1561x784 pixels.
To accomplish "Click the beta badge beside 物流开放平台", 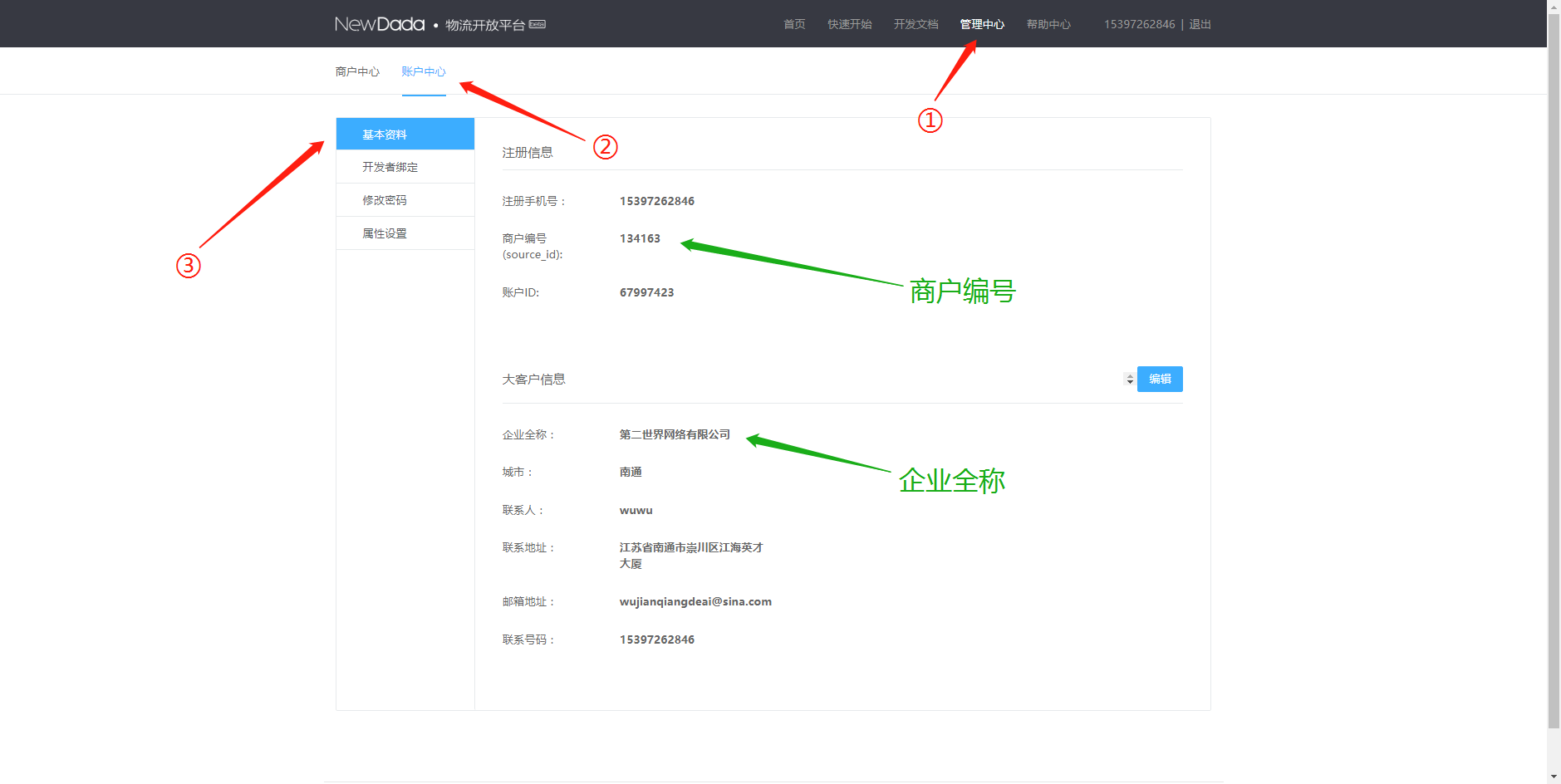I will 538,24.
